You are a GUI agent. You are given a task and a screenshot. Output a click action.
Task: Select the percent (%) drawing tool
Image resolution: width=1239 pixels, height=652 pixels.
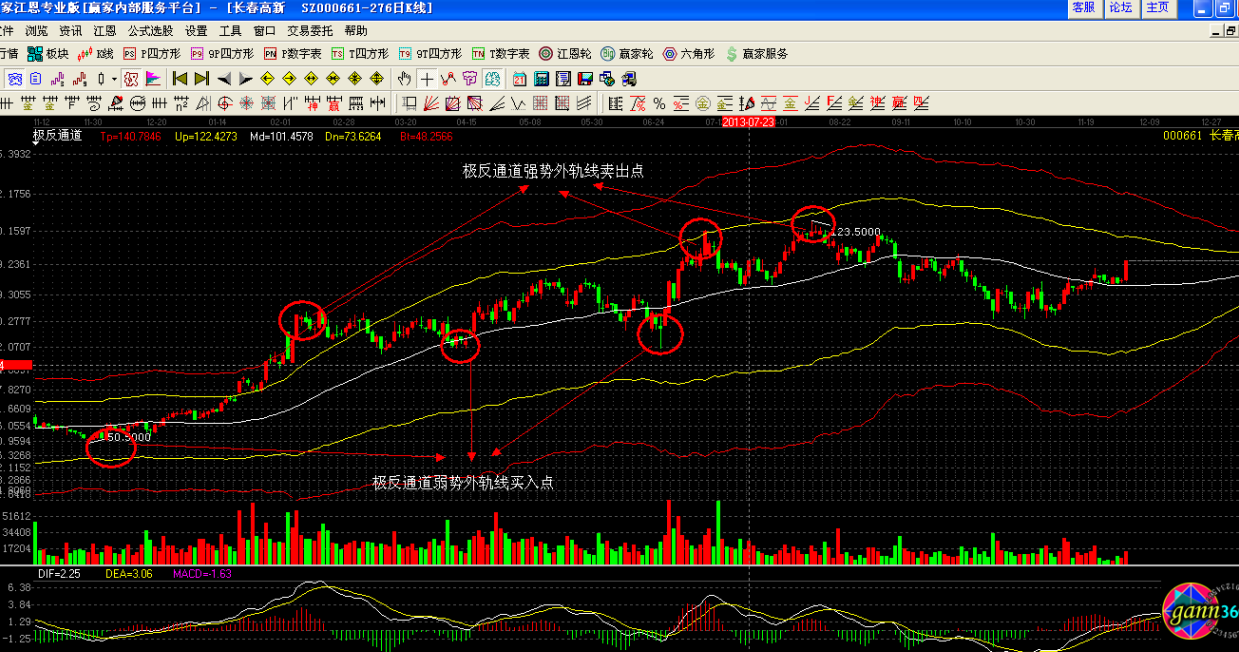coord(659,103)
